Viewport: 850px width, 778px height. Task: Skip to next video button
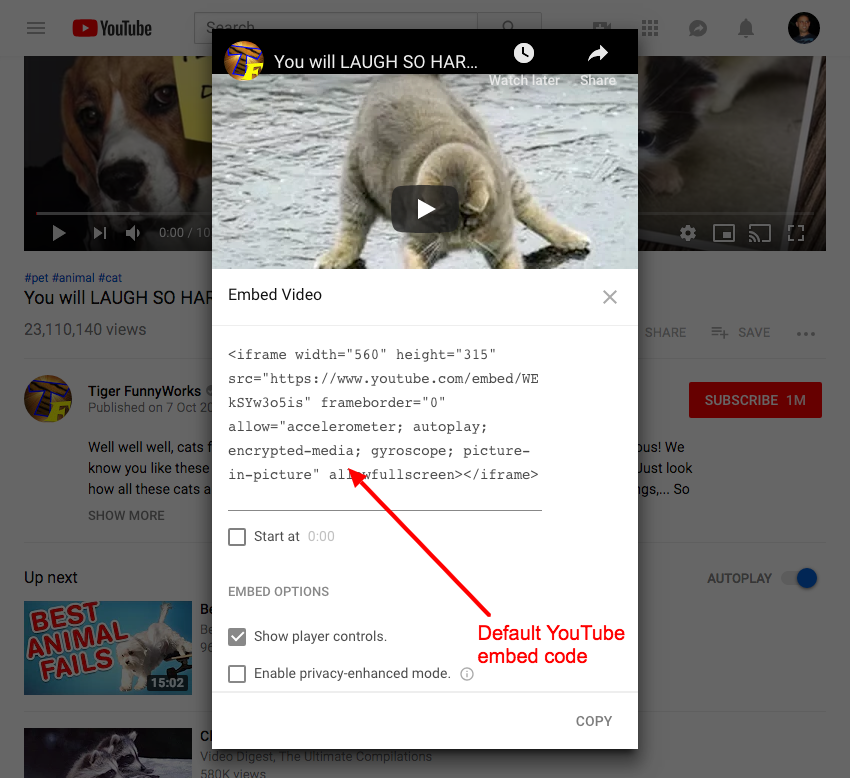pos(100,233)
